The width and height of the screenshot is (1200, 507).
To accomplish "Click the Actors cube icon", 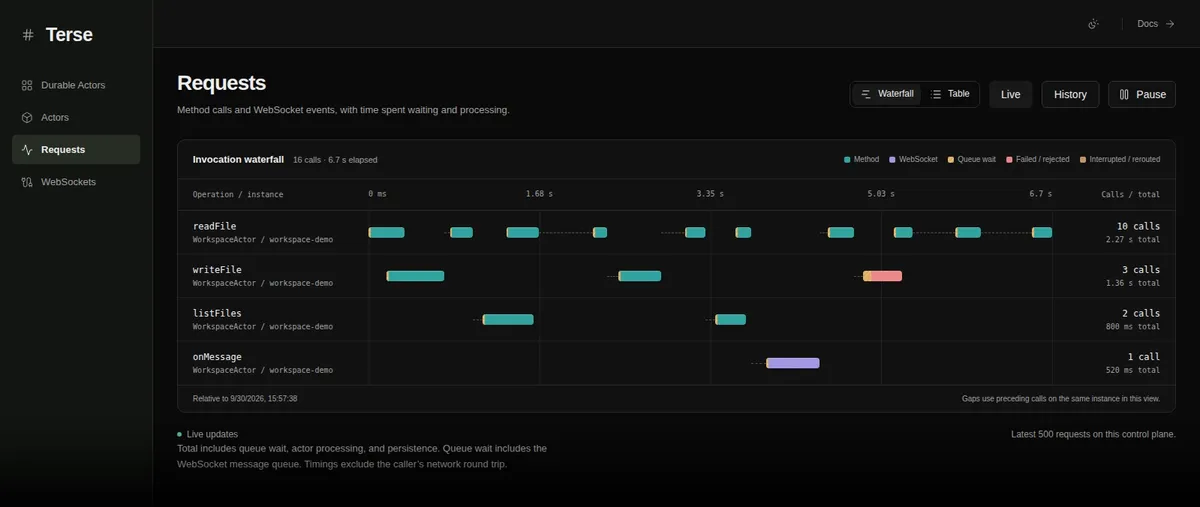I will [x=27, y=117].
